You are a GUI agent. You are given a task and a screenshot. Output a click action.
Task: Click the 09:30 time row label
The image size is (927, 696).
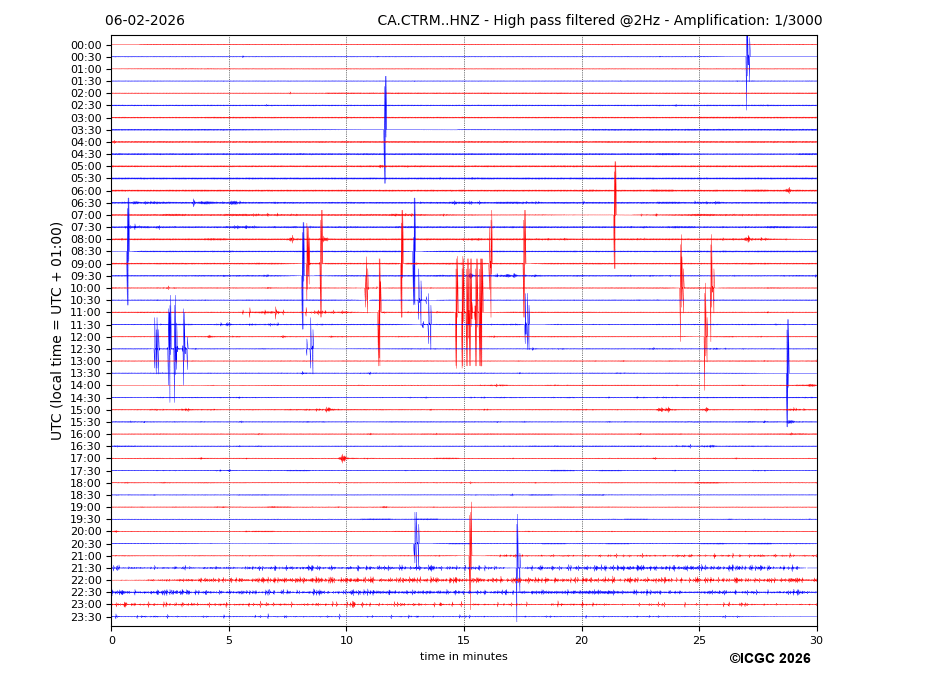click(x=86, y=276)
